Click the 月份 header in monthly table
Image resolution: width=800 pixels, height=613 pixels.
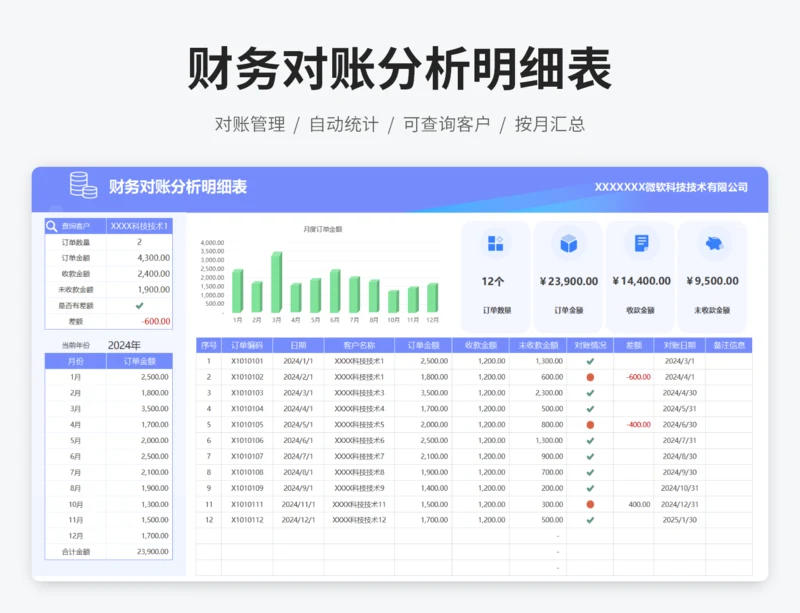(x=76, y=361)
